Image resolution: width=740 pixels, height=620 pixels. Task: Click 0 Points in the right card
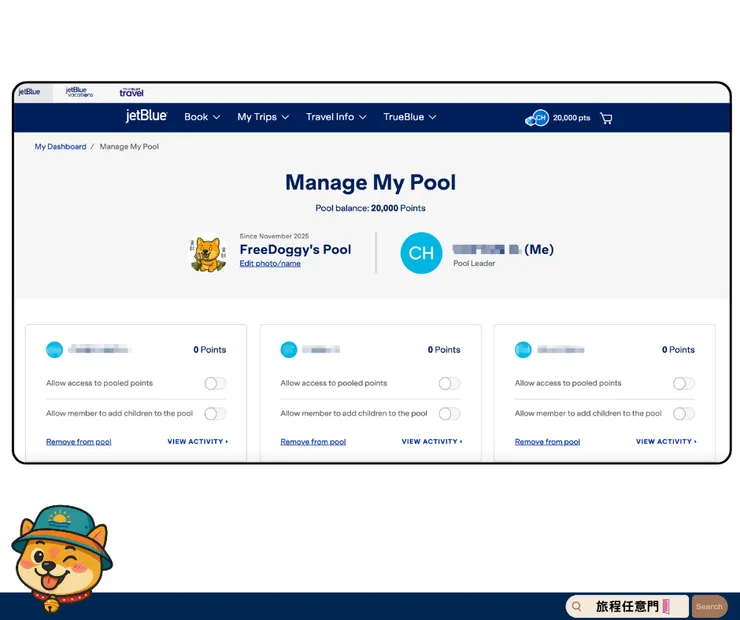point(678,350)
